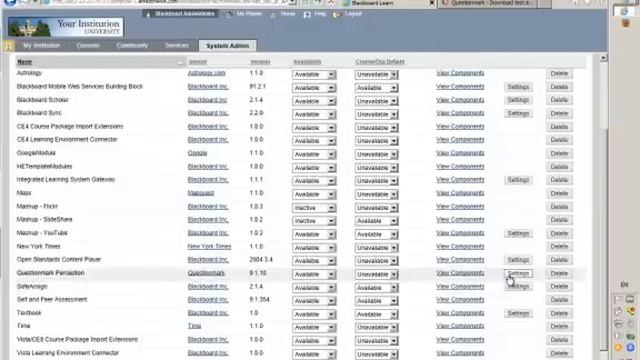Screen dimensions: 640x360
Task: Open Course/Org Default dropdown for Mashup - SlideShare
Action: pos(376,221)
